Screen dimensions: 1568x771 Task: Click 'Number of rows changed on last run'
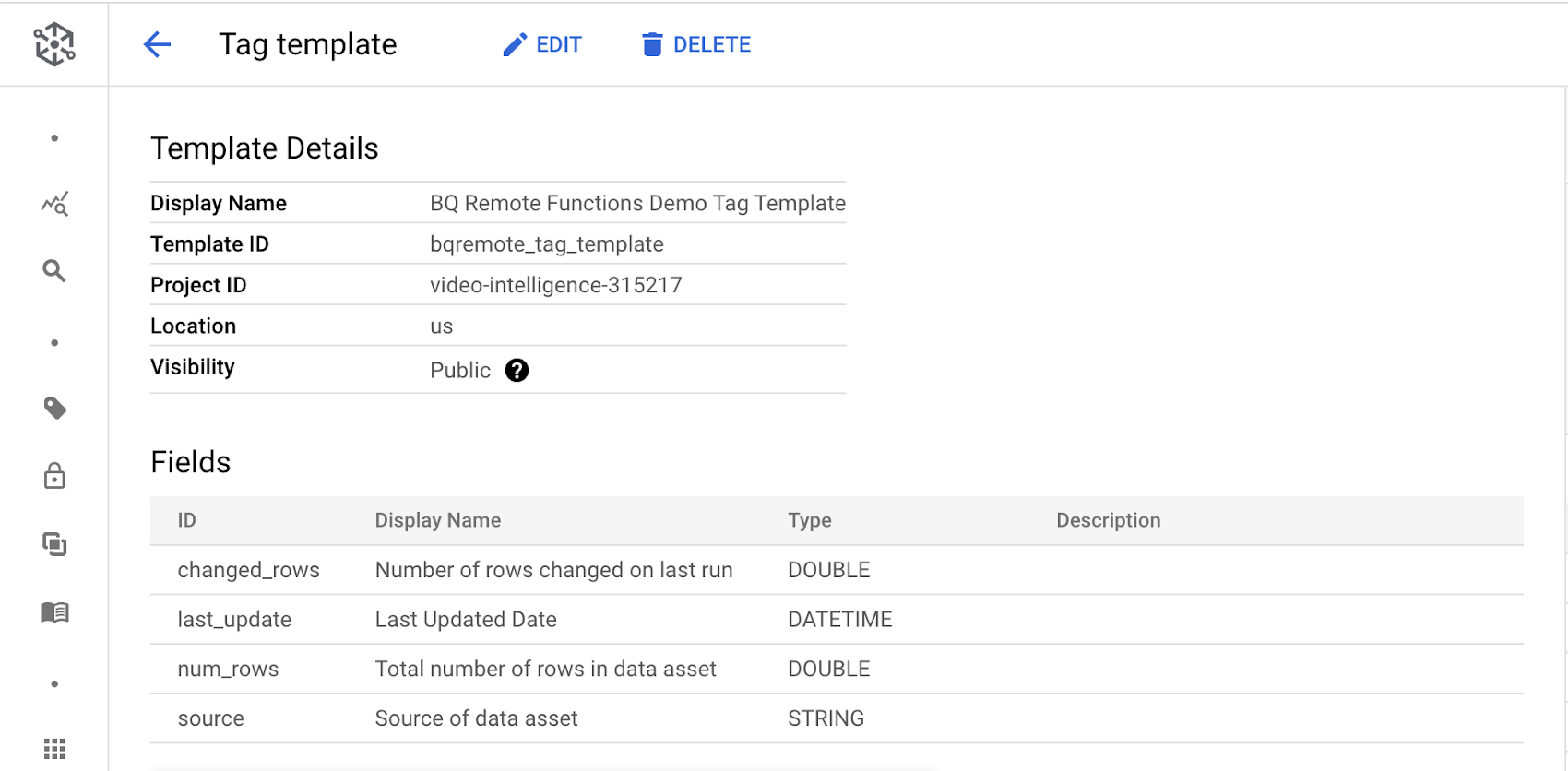(553, 570)
